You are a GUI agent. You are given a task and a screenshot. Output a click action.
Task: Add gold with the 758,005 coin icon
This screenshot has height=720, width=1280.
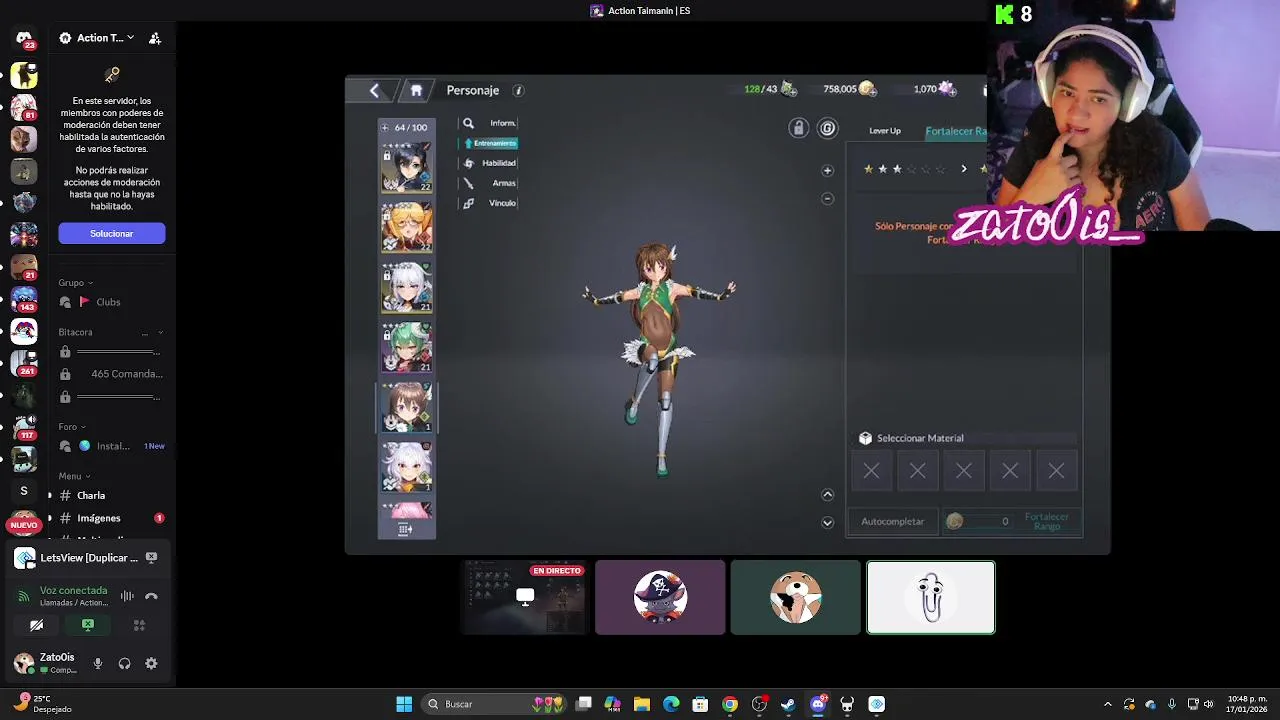tap(867, 89)
